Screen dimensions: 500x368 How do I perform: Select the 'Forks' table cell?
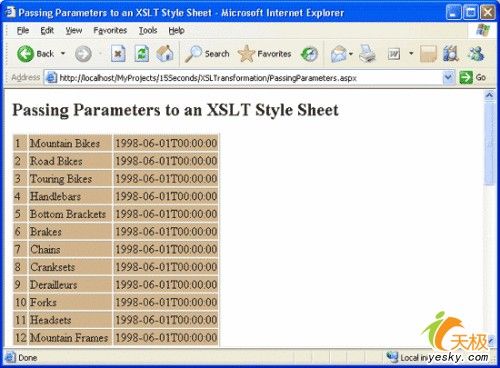point(70,302)
